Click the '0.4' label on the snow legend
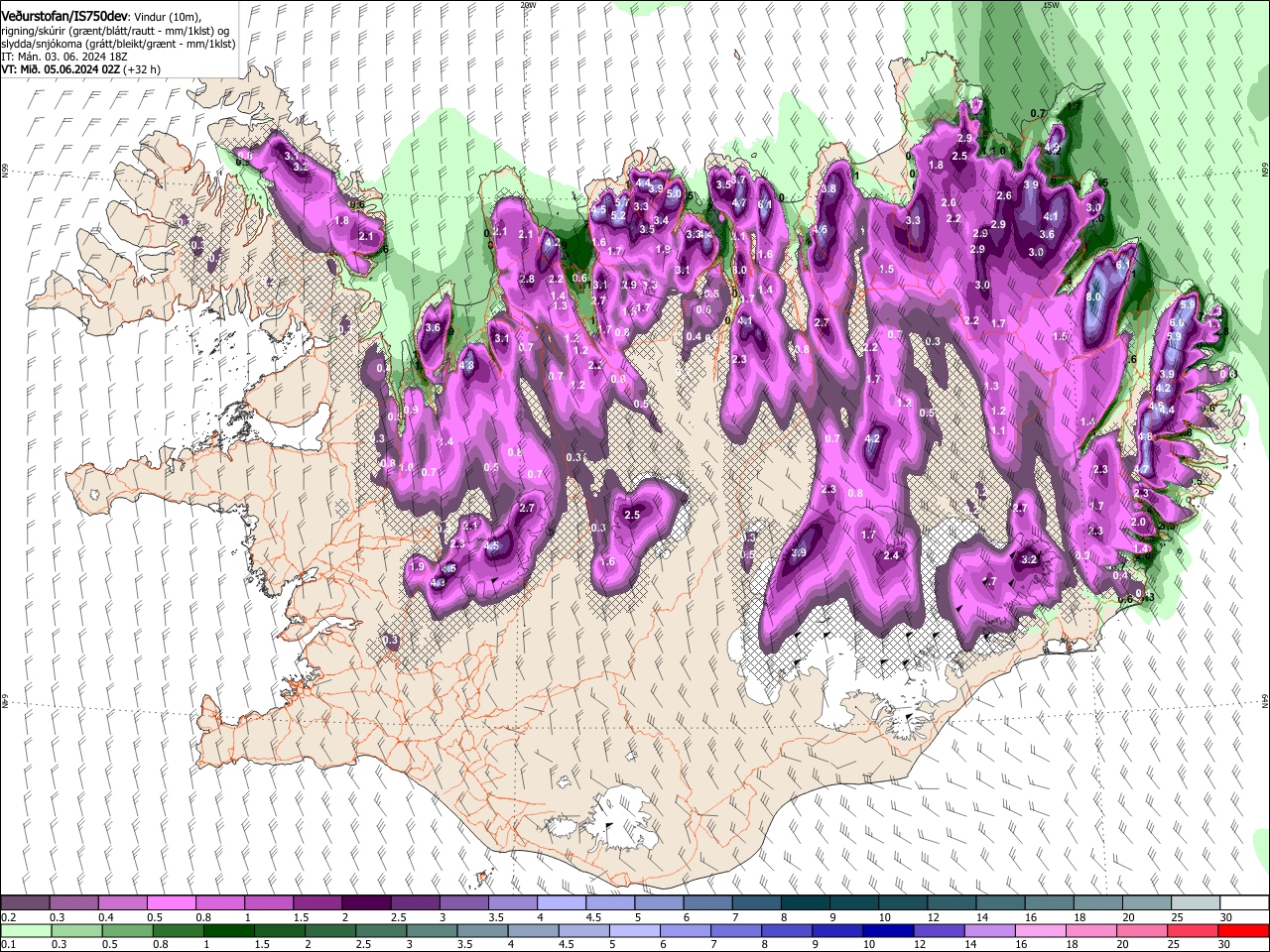1270x952 pixels. [106, 917]
